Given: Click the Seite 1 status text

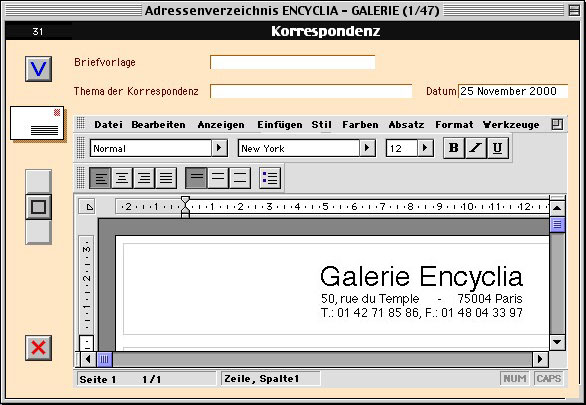Looking at the screenshot, I should (98, 380).
